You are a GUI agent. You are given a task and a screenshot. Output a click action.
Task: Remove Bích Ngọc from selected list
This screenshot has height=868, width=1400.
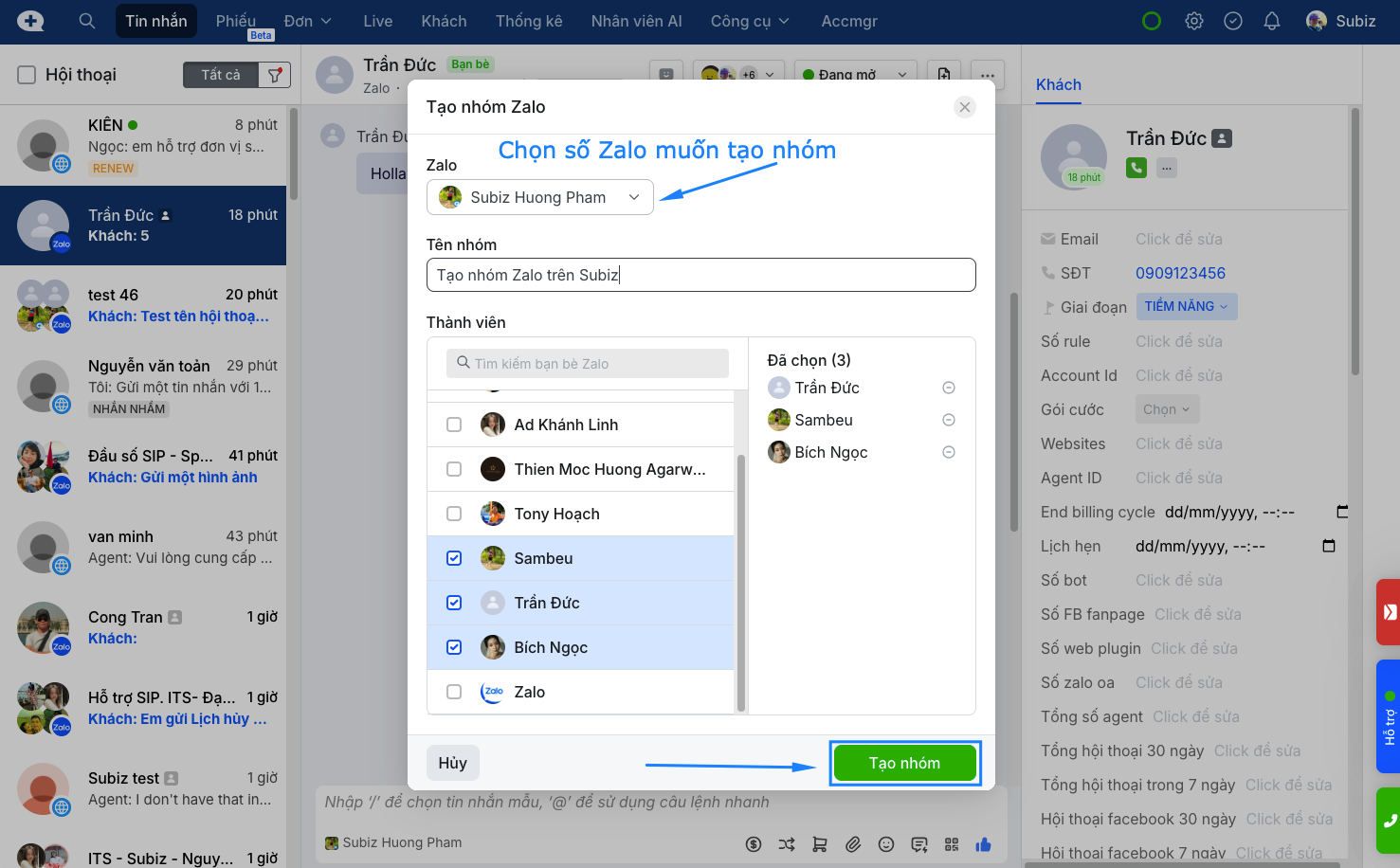pyautogui.click(x=948, y=452)
